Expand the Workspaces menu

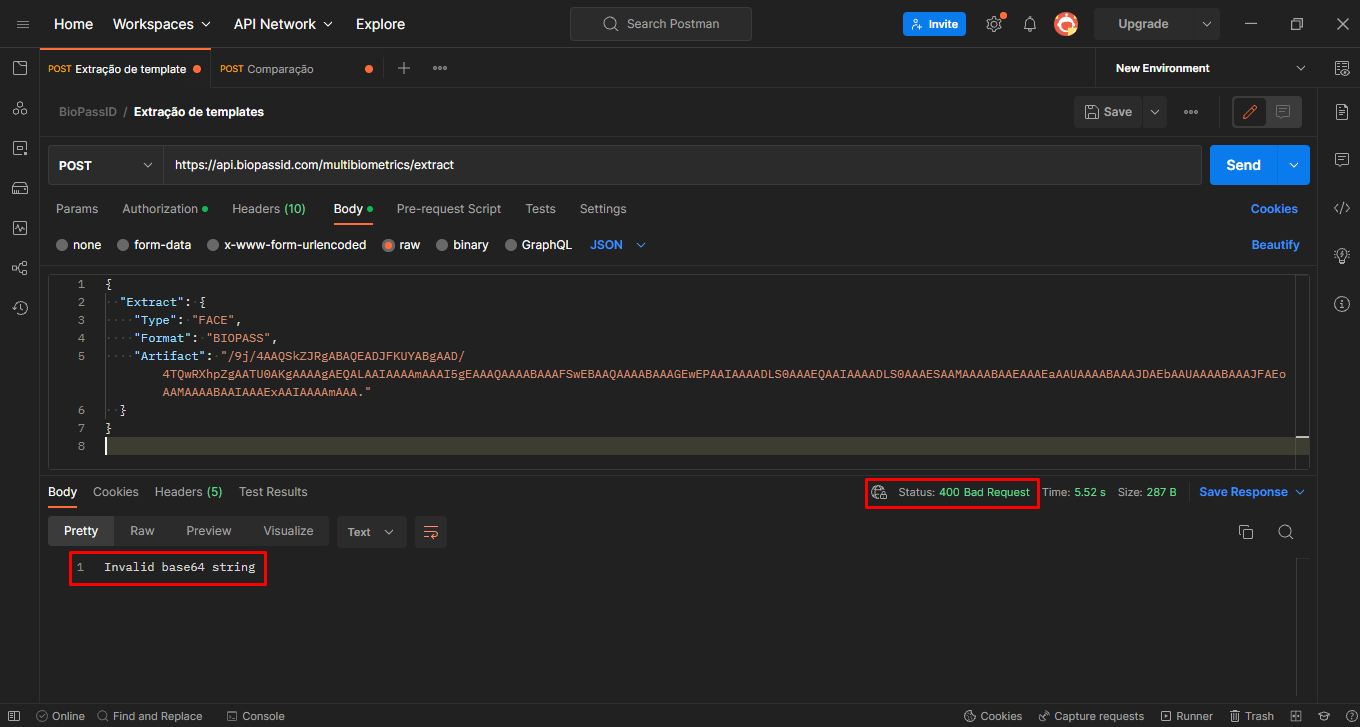coord(162,24)
